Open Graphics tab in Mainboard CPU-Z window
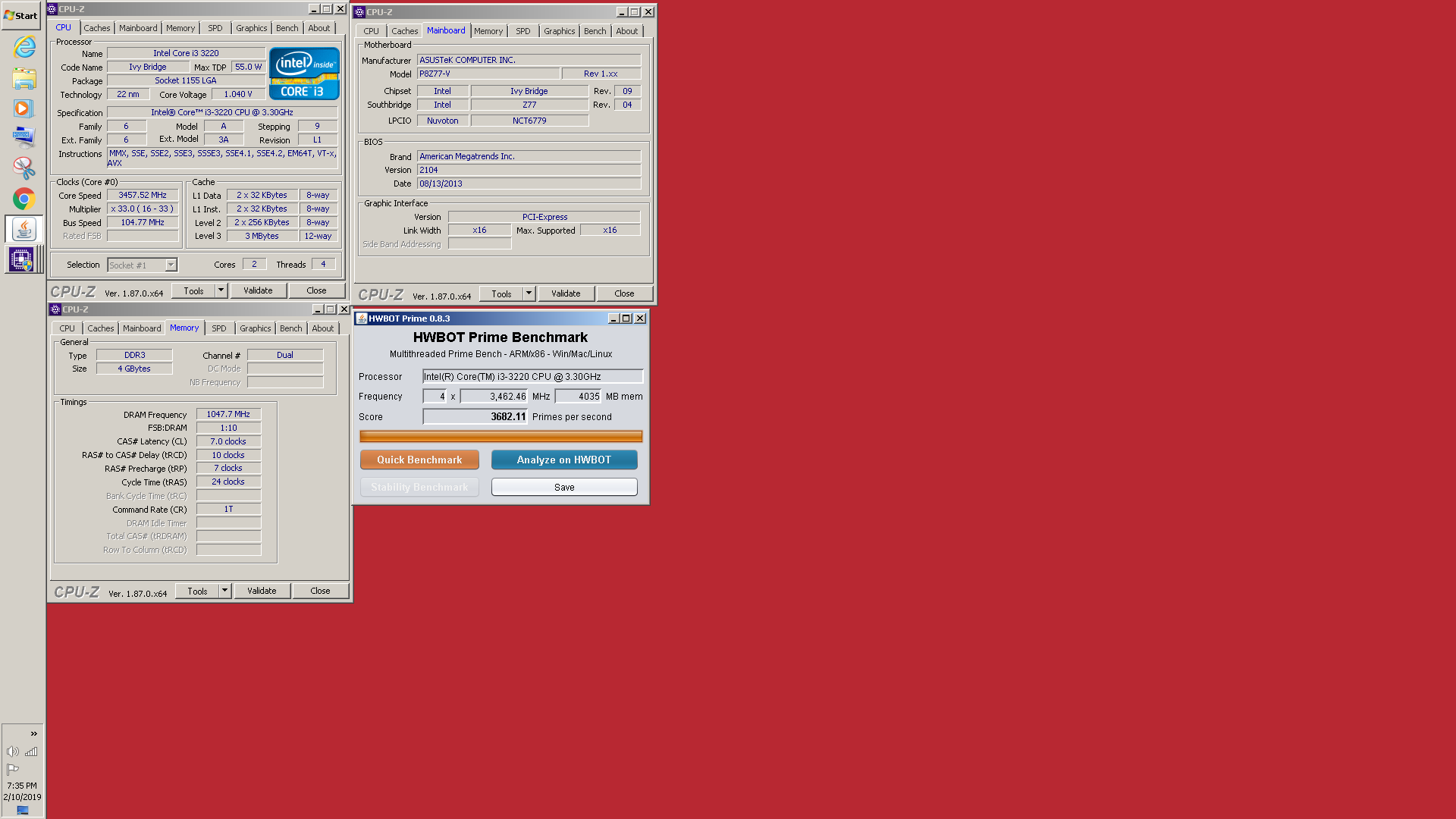The height and width of the screenshot is (819, 1456). [x=560, y=31]
